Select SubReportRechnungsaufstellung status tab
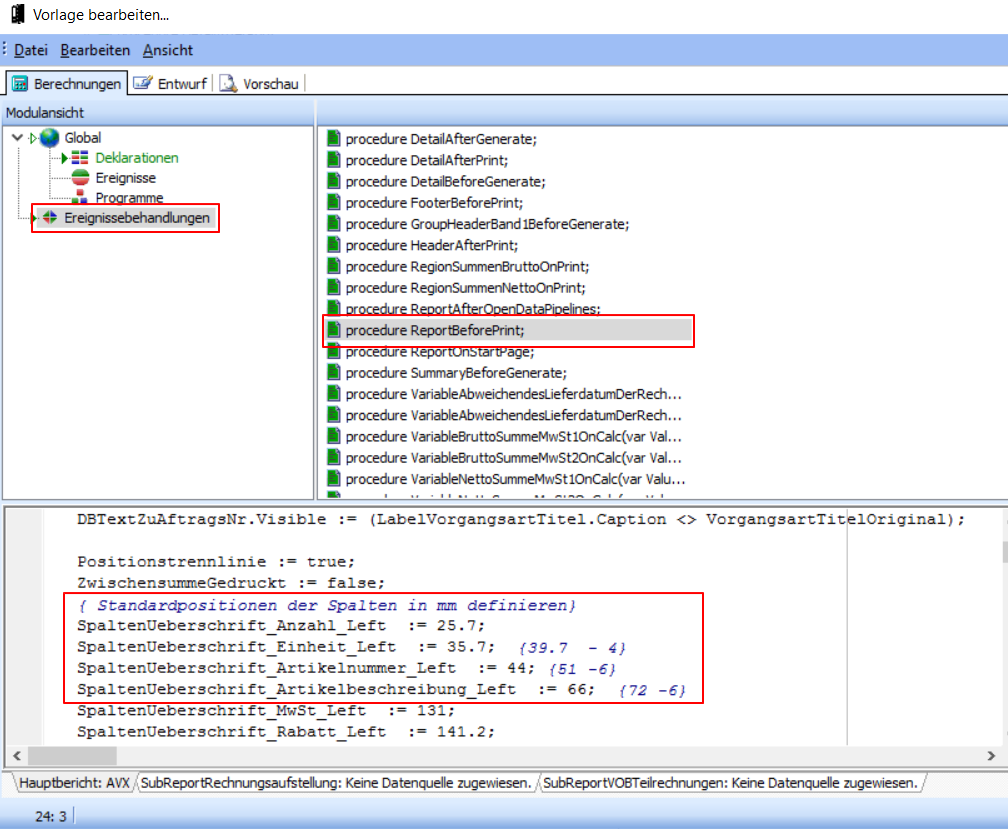The height and width of the screenshot is (829, 1008). click(x=336, y=783)
